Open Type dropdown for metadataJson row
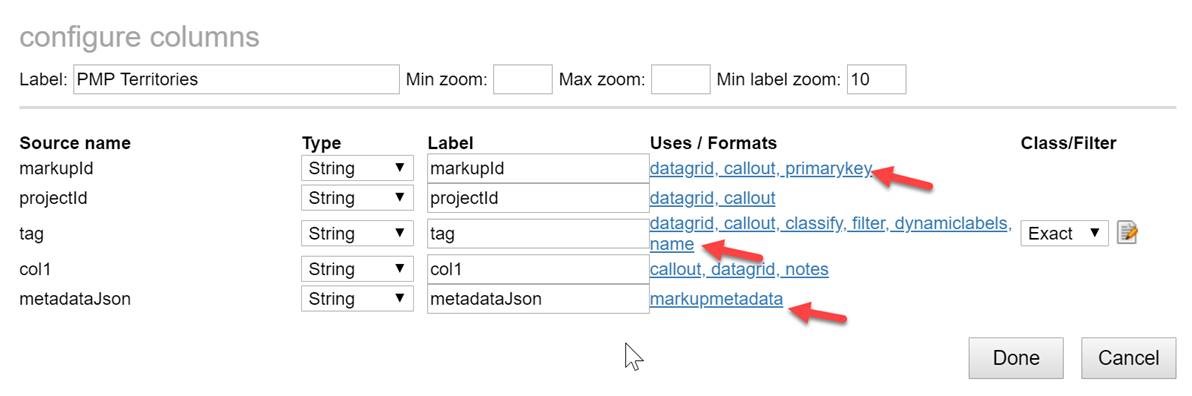 point(357,299)
